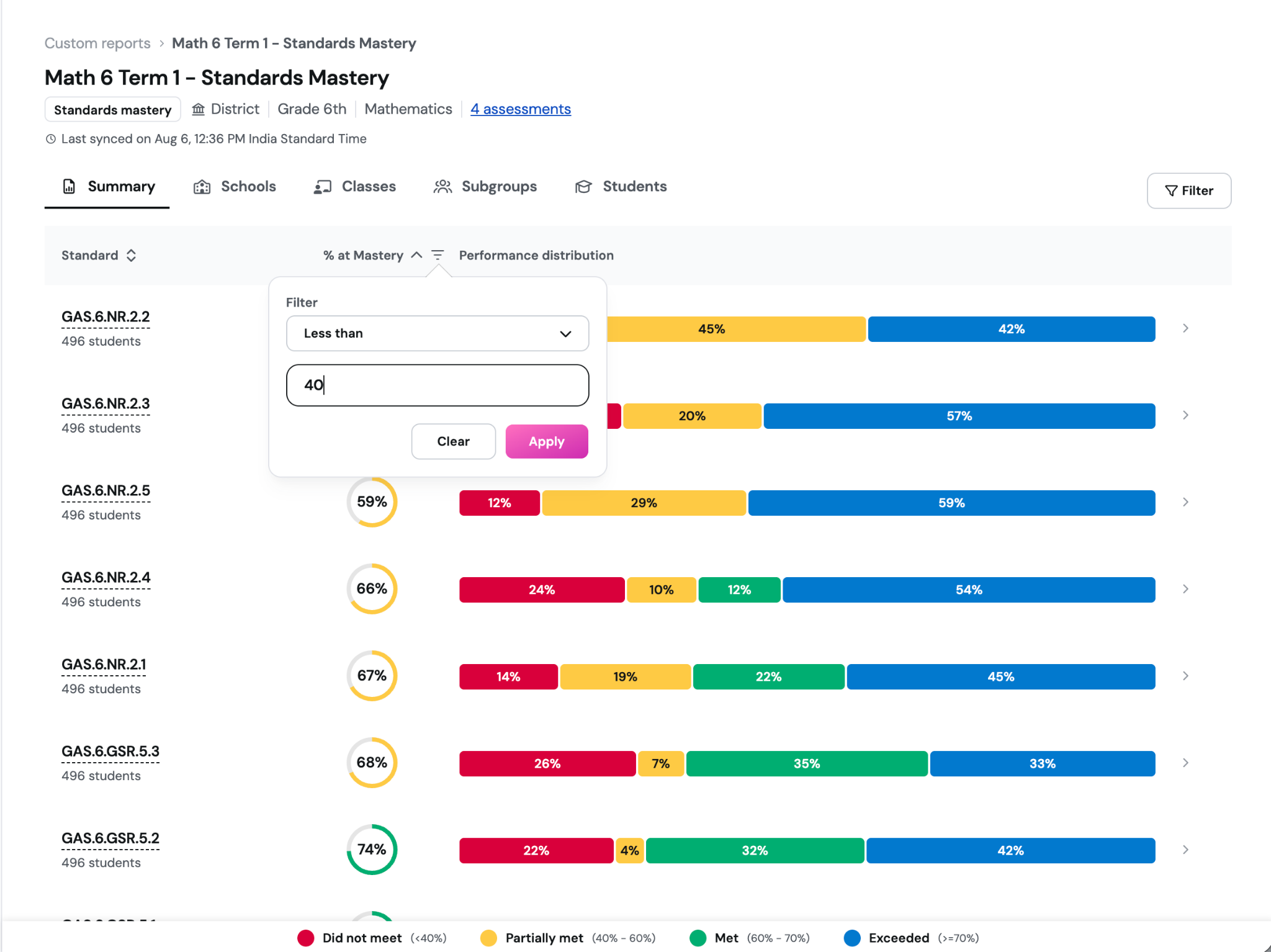Click the last synced clock icon
This screenshot has height=952, width=1271.
coord(51,139)
